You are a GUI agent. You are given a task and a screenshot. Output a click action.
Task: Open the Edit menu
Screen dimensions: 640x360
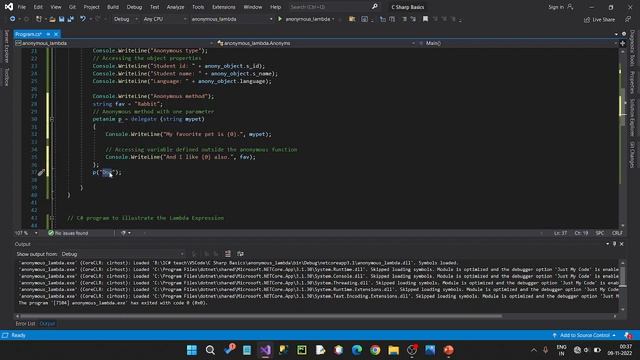pos(38,7)
